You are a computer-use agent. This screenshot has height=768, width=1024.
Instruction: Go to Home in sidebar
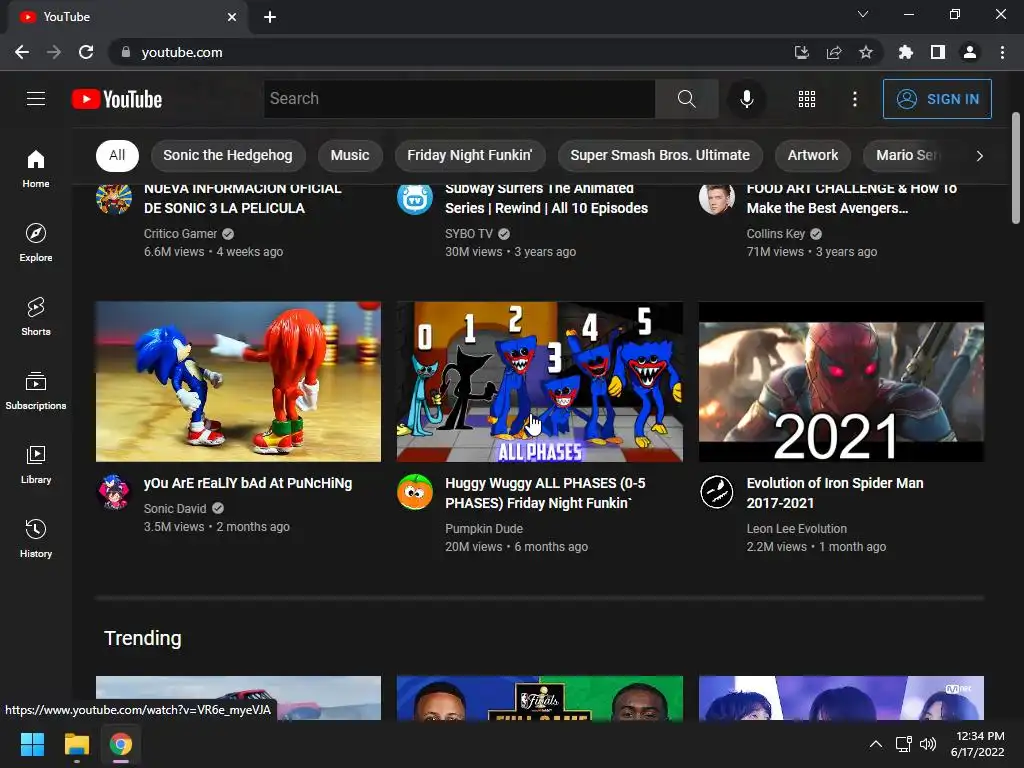point(36,168)
